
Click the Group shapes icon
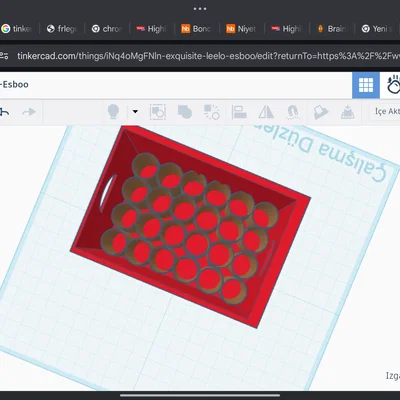tap(185, 112)
